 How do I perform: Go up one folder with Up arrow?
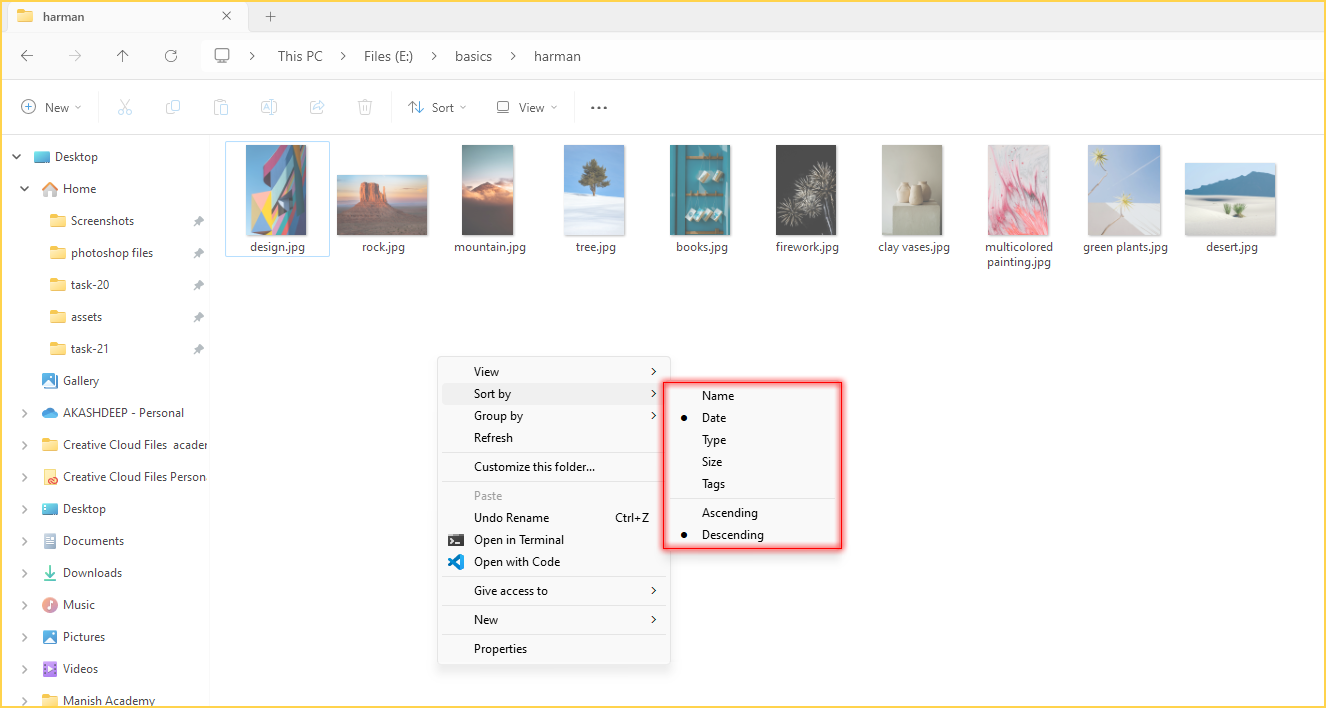pyautogui.click(x=123, y=56)
